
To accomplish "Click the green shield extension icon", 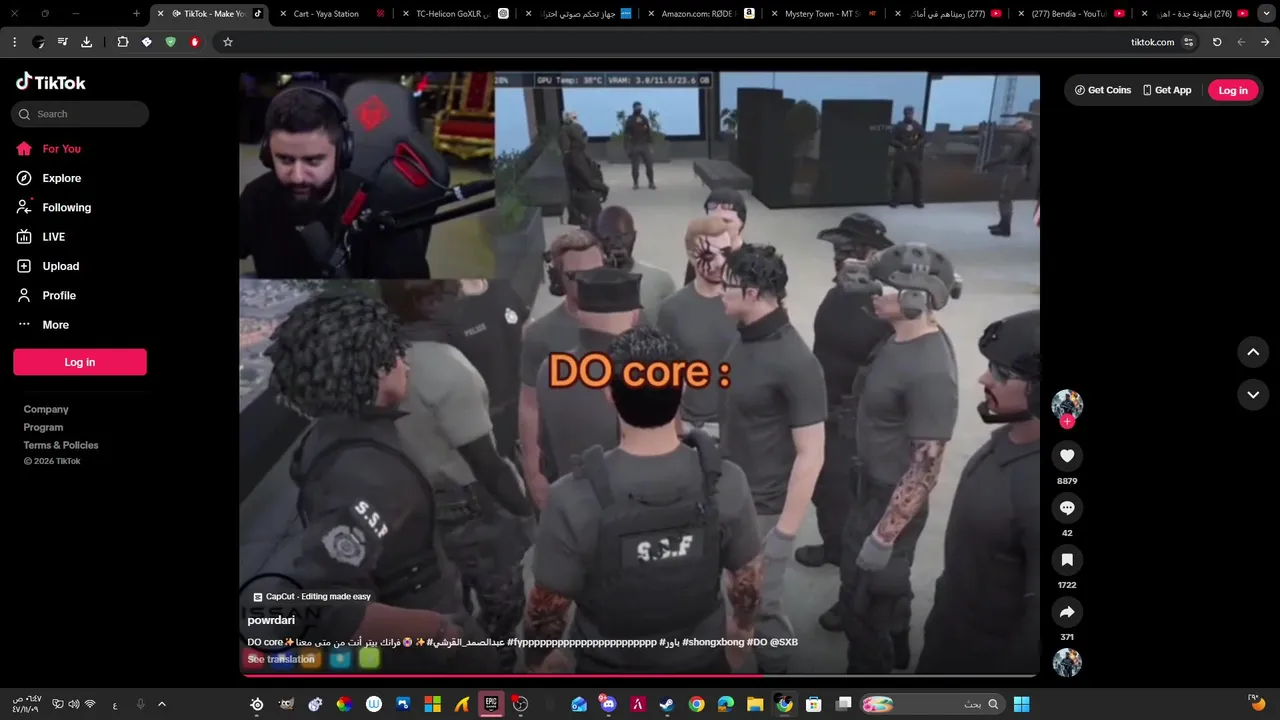I will pos(171,42).
